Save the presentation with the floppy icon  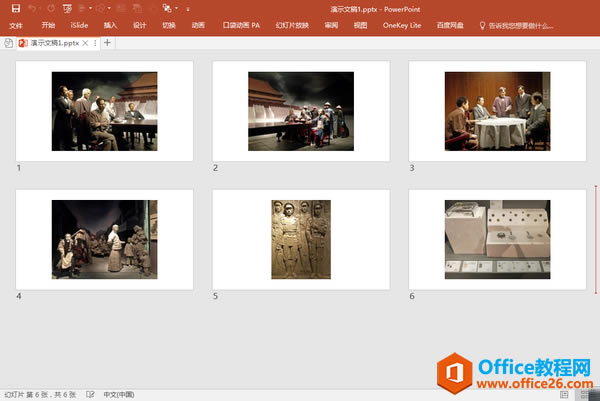coord(16,8)
